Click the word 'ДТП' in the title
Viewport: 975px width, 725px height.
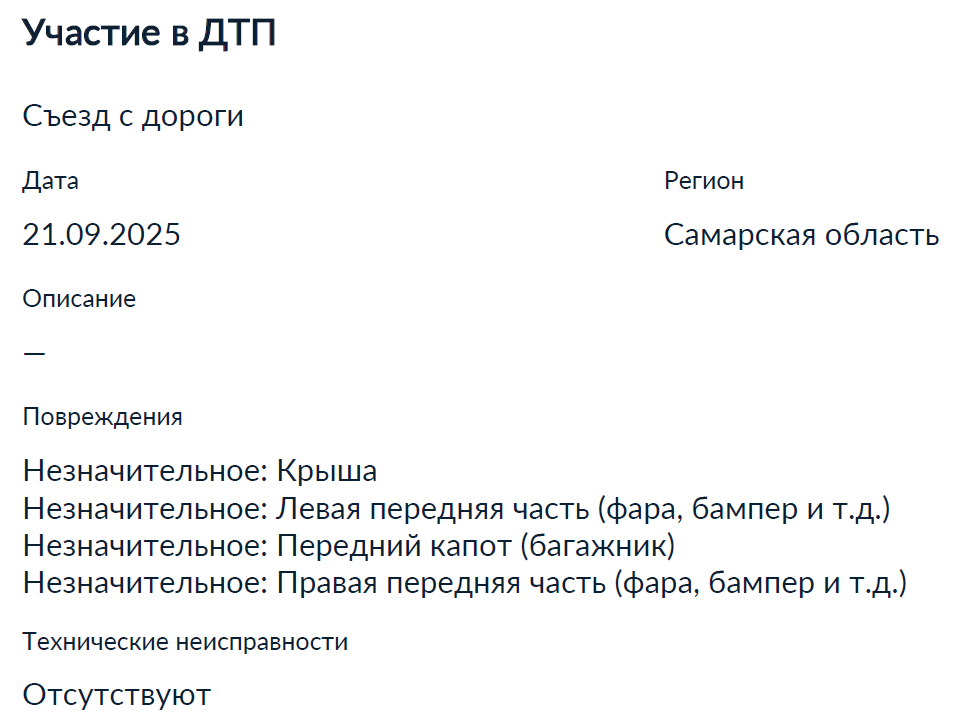pos(238,34)
